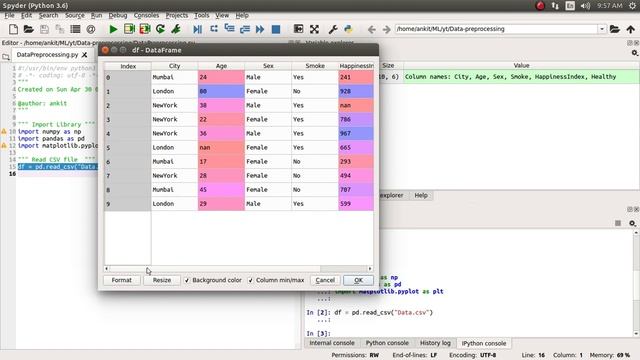Select the nan cell in Age column
Image resolution: width=640 pixels, height=360 pixels.
coord(221,148)
